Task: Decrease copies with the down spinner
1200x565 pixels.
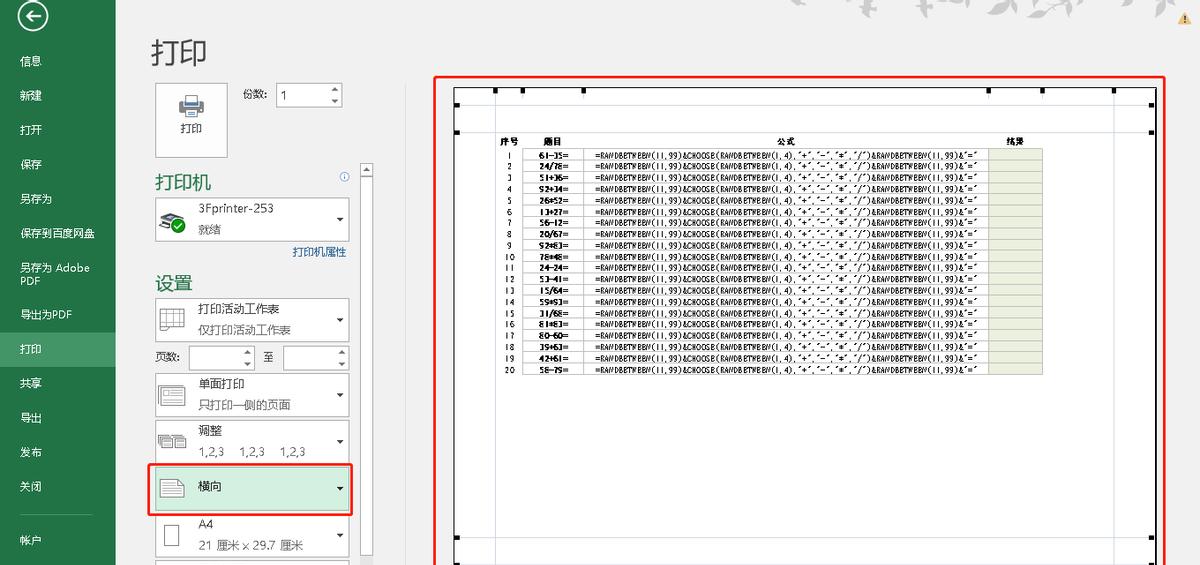Action: (335, 101)
